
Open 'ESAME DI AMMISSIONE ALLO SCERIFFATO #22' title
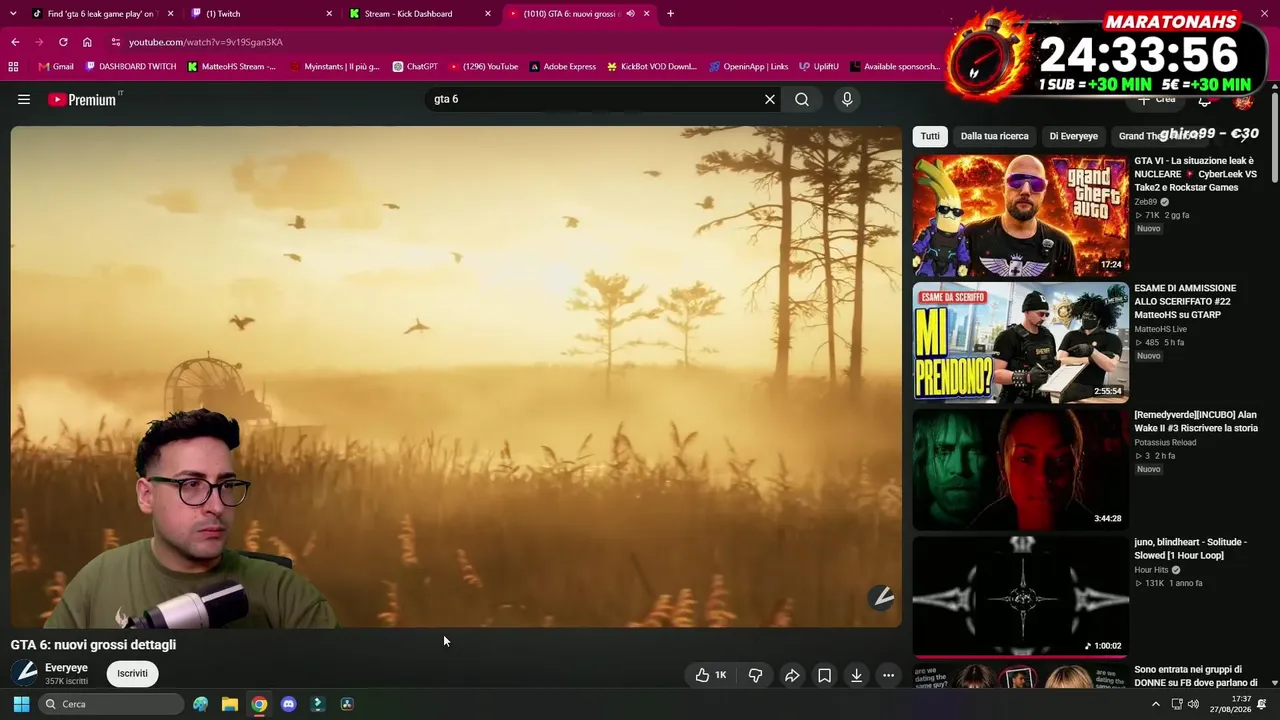[1185, 301]
